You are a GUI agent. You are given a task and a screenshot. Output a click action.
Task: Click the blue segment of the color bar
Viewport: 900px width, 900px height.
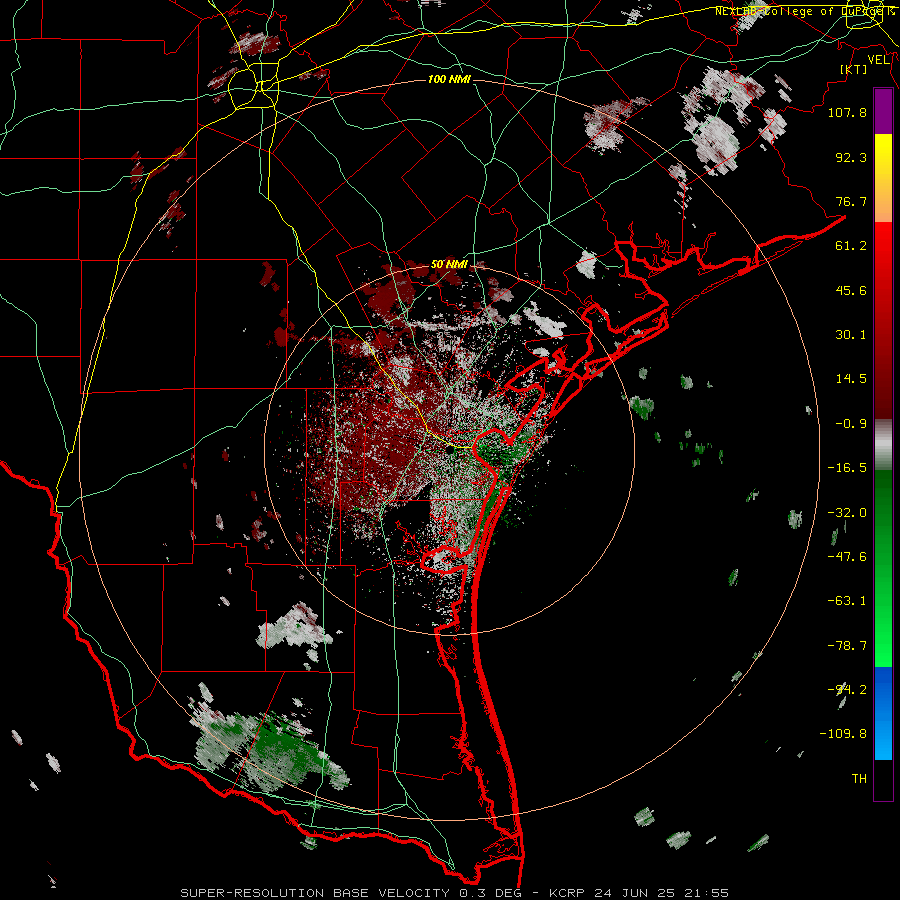coord(883,713)
